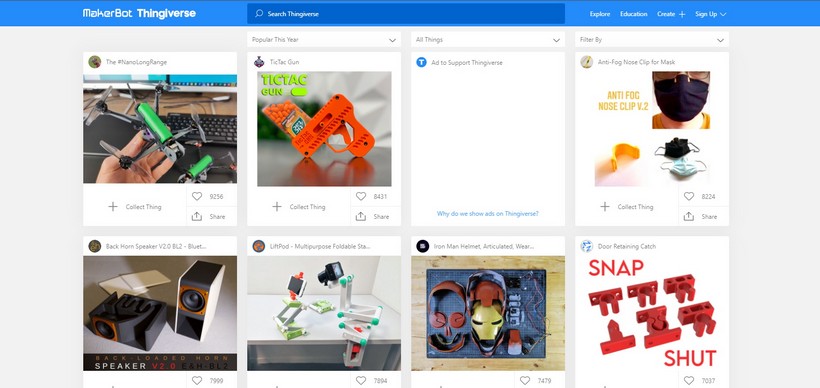Viewport: 820px width, 388px height.
Task: Open the Iron Man Helmet thumbnail
Action: pos(488,313)
